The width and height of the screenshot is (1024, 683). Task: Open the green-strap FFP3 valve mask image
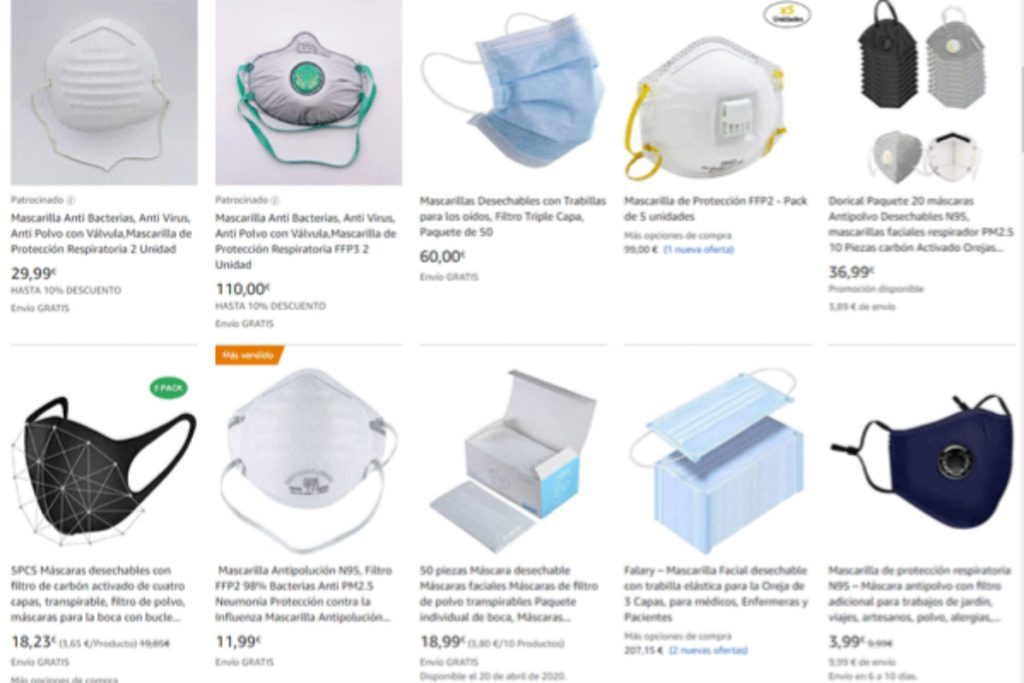pyautogui.click(x=308, y=93)
